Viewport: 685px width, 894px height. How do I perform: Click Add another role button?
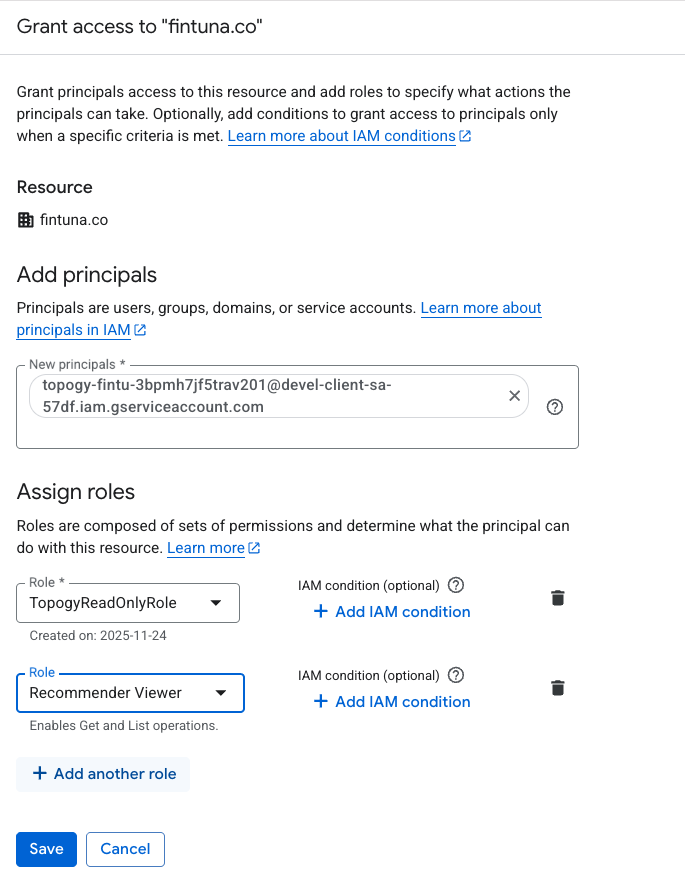103,774
